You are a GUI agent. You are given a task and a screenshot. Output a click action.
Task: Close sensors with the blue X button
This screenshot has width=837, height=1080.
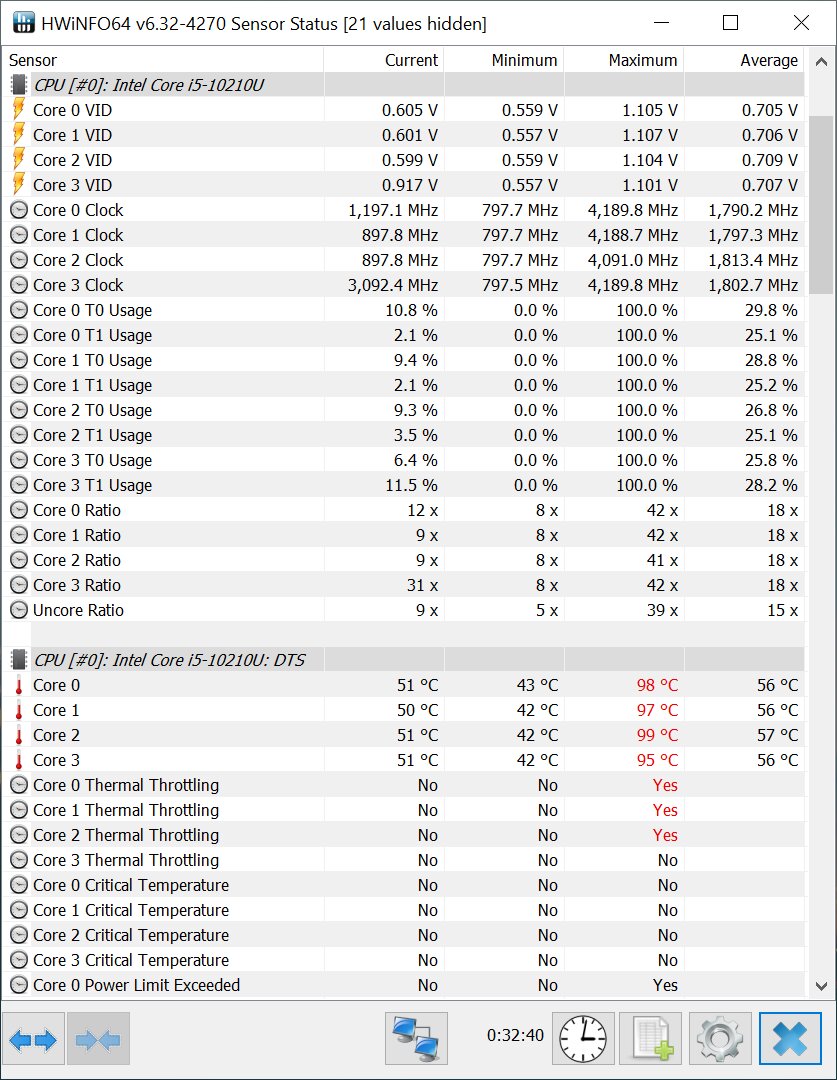pyautogui.click(x=790, y=1039)
